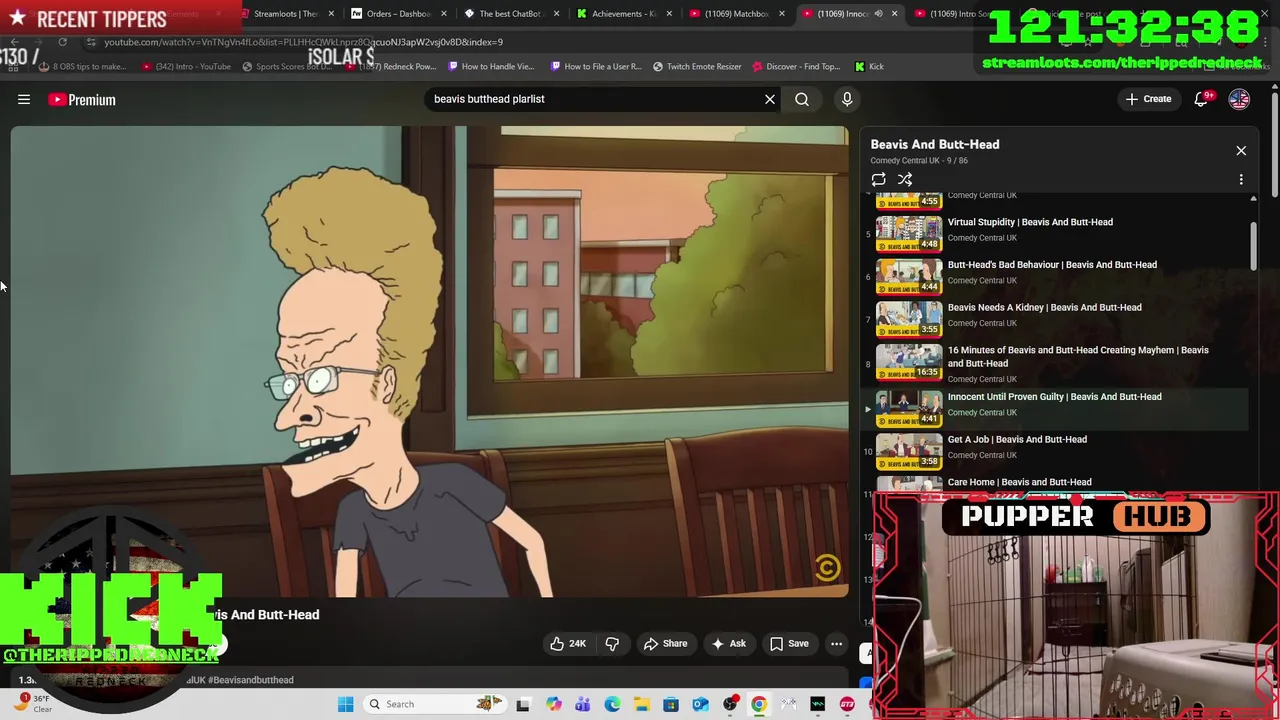Click the magnifying glass search button
1280x720 pixels.
tap(802, 99)
